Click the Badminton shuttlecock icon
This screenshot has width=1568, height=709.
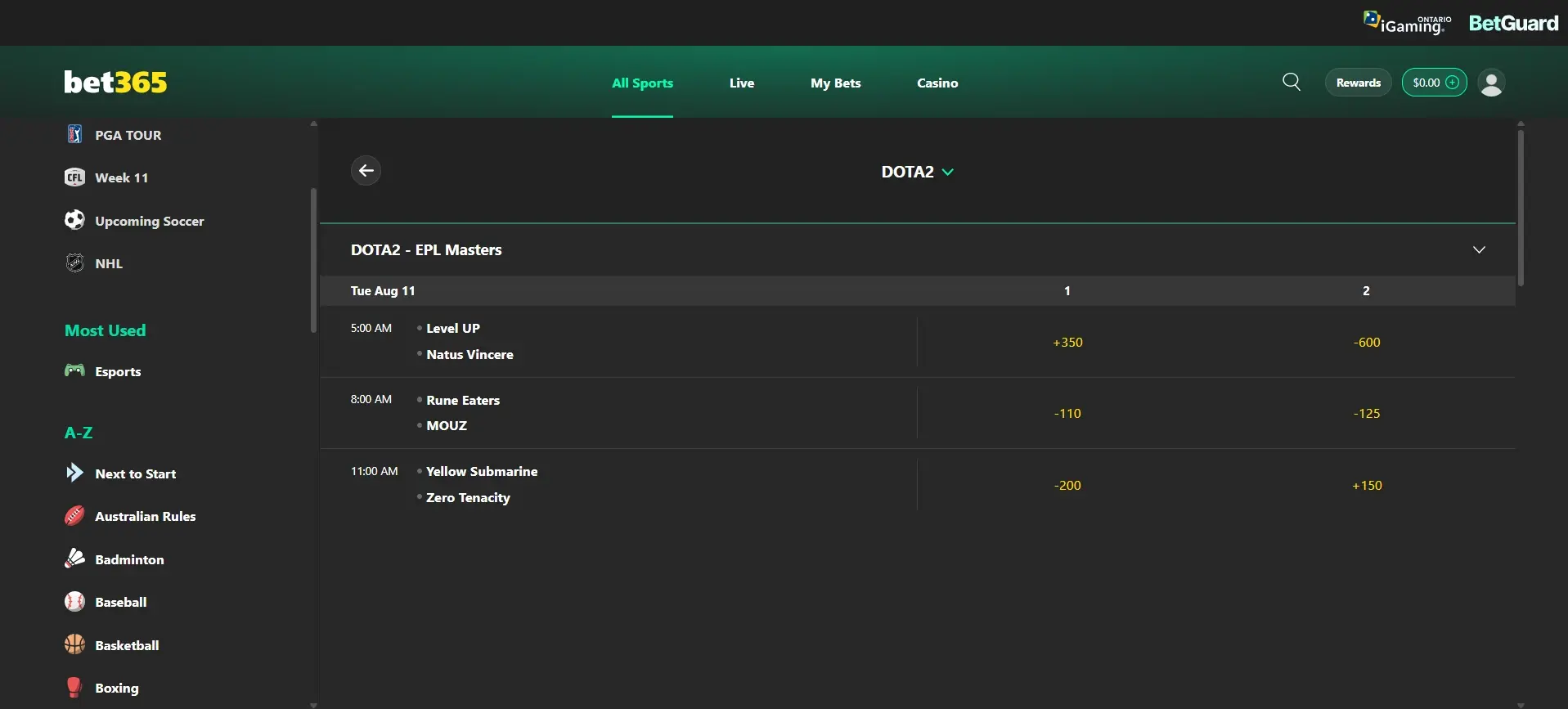[74, 559]
